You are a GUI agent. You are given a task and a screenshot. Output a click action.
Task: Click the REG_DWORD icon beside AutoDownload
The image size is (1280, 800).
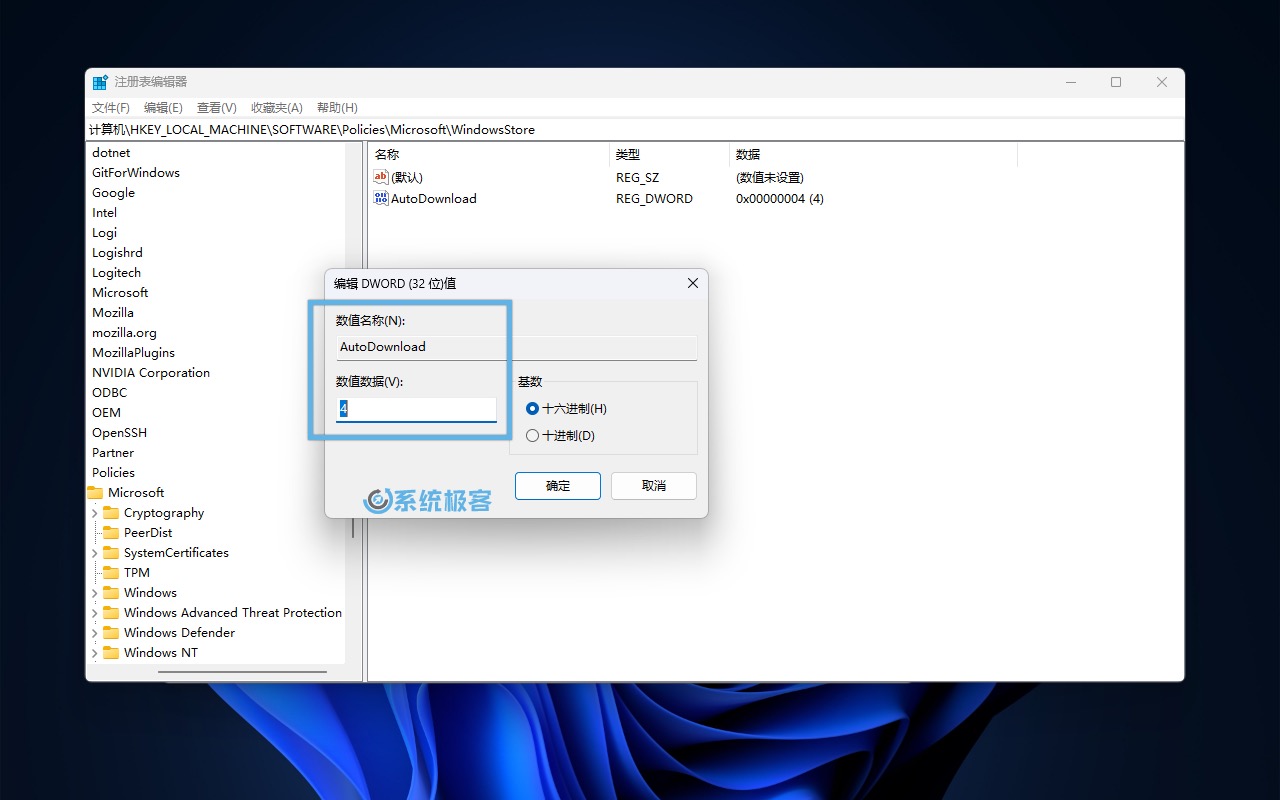[x=380, y=198]
